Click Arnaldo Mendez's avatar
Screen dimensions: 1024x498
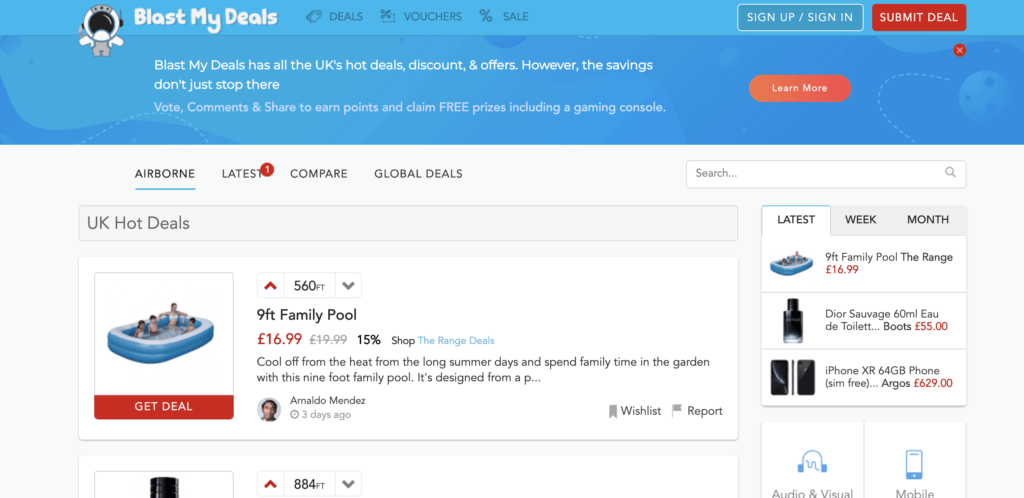(x=269, y=410)
